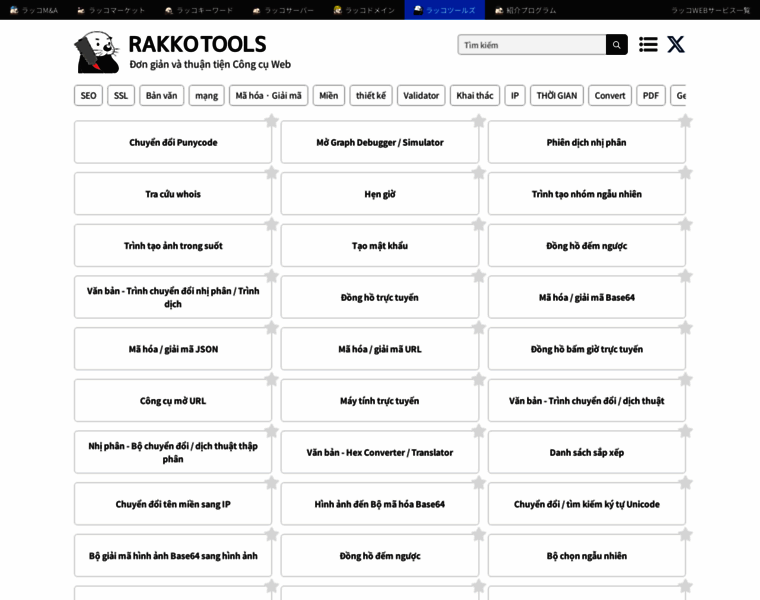This screenshot has width=760, height=600.
Task: Star the Tạo mật khẩu tool
Action: point(478,224)
